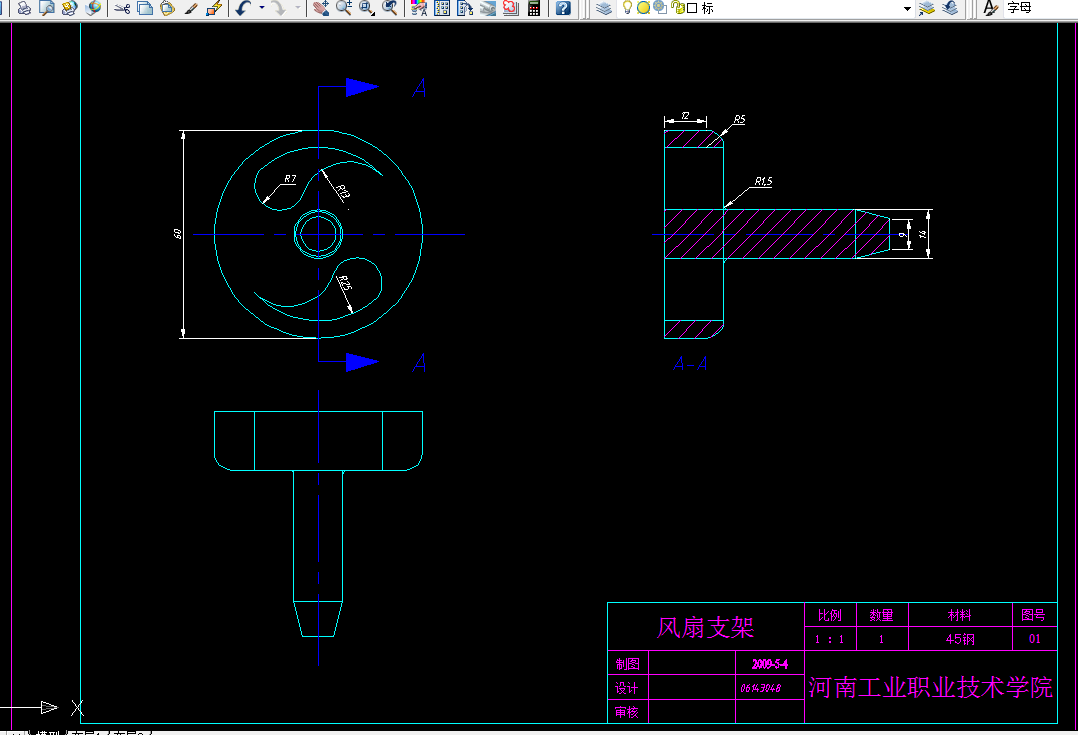1078x735 pixels.
Task: Click the scale value 1:1
Action: (x=829, y=639)
